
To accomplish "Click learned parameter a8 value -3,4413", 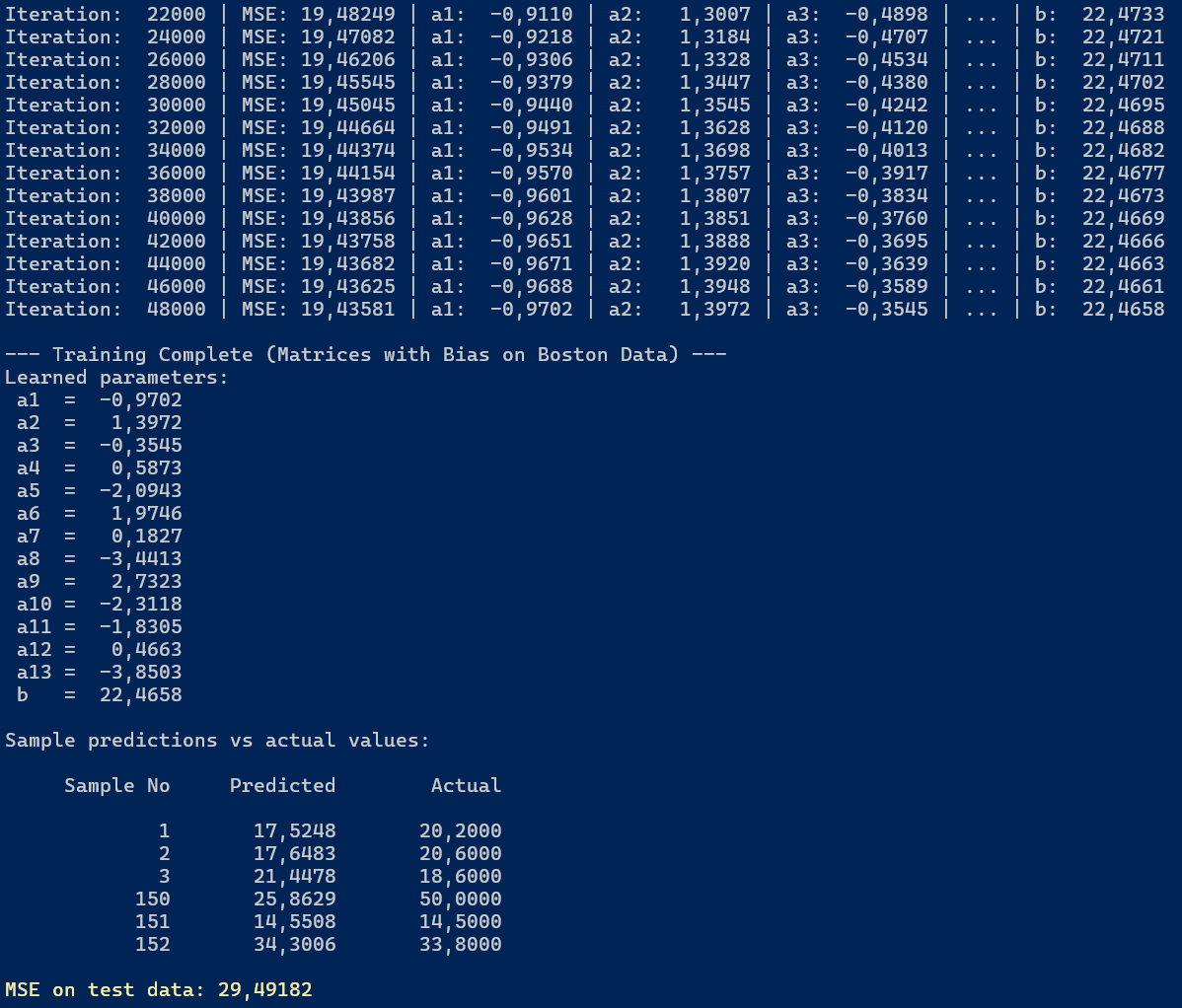I will coord(140,558).
